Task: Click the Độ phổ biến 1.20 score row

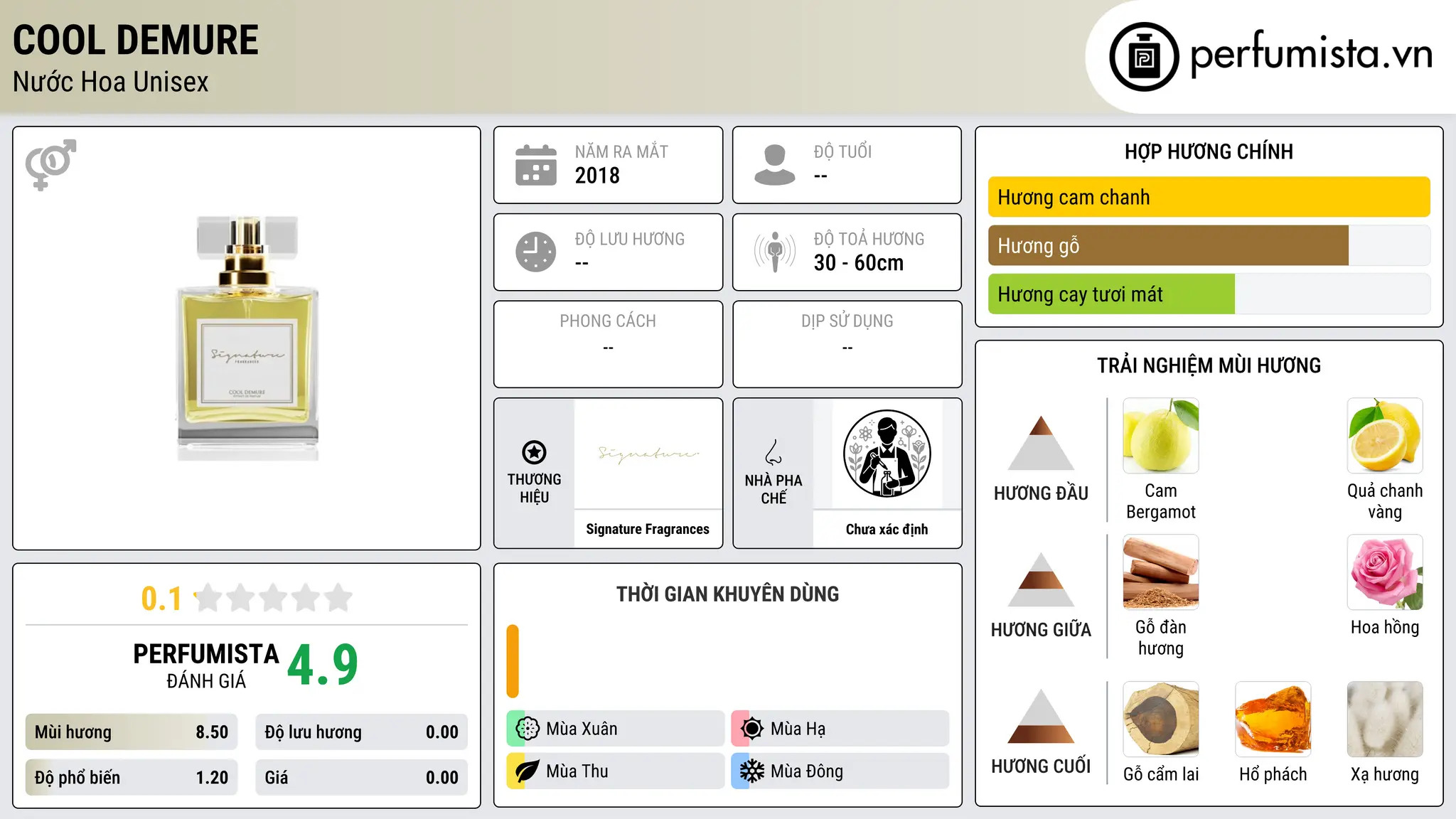Action: point(132,778)
